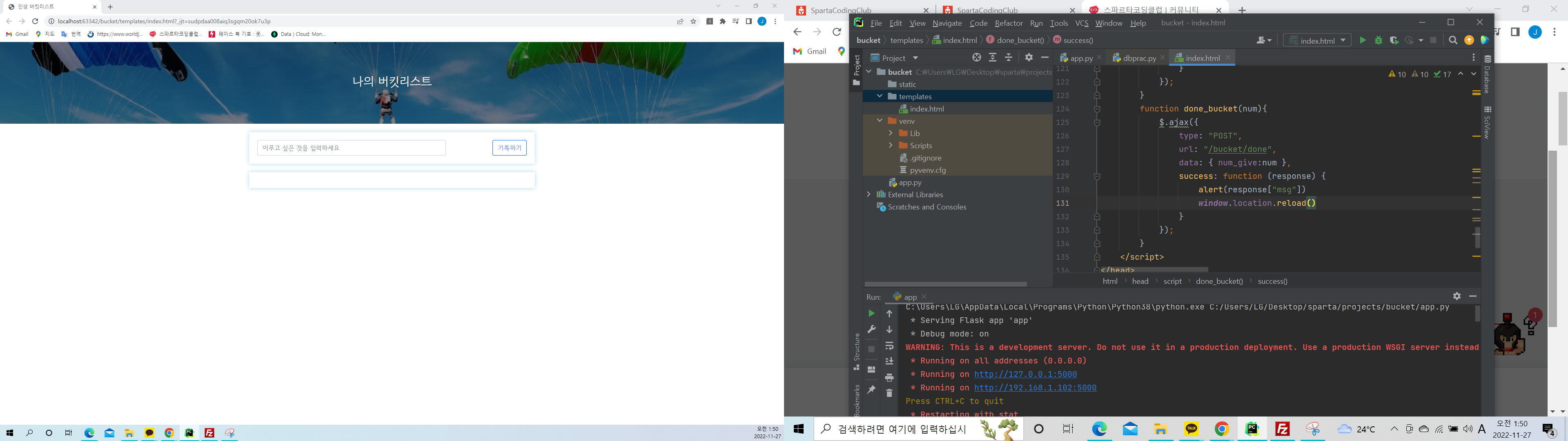Open the Navigate menu

947,23
